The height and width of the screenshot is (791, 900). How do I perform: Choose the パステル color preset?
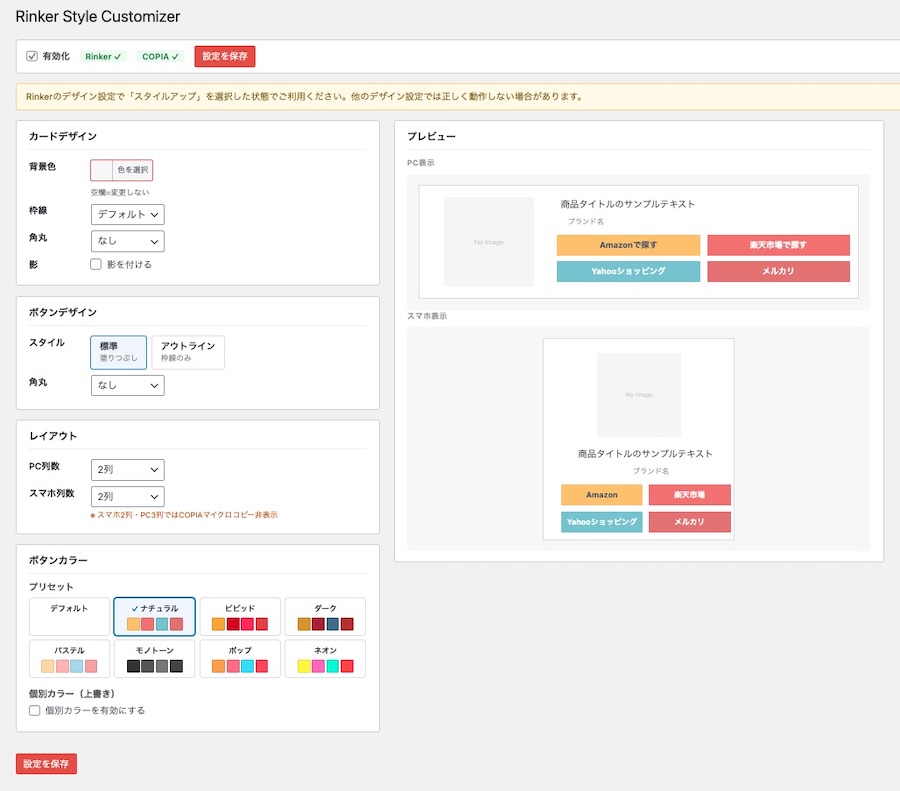(x=70, y=658)
